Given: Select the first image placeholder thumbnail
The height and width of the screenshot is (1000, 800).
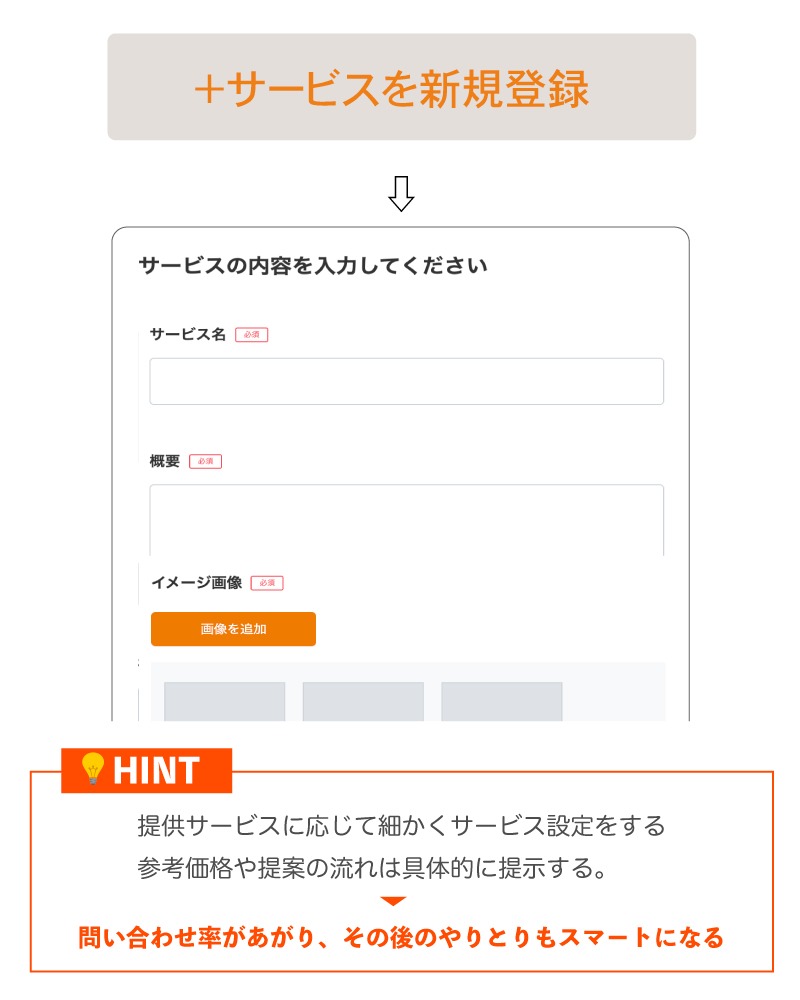Looking at the screenshot, I should [225, 701].
